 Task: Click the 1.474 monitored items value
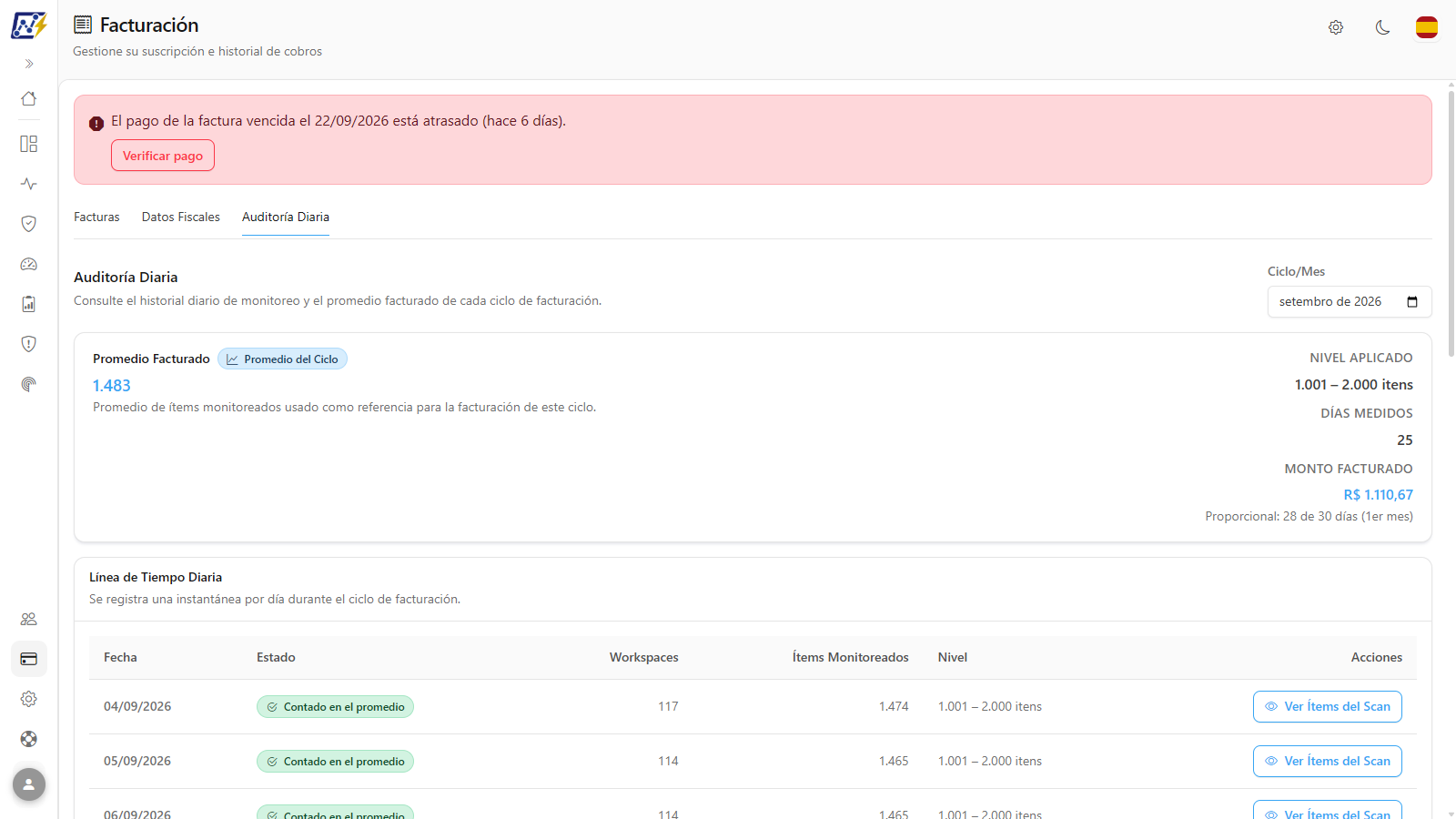(894, 706)
